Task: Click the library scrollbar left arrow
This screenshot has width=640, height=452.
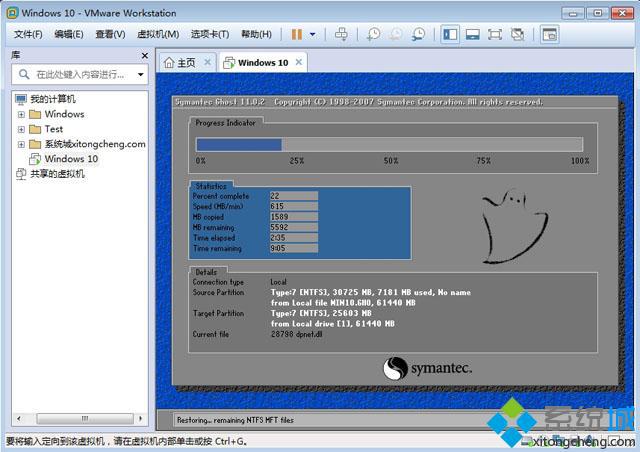Action: [x=19, y=419]
